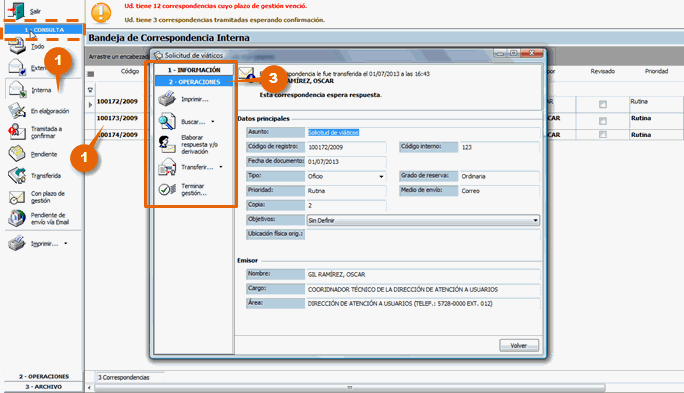Click Elaborar respuesta y/o derivación icon
This screenshot has width=684, height=393.
pos(167,144)
